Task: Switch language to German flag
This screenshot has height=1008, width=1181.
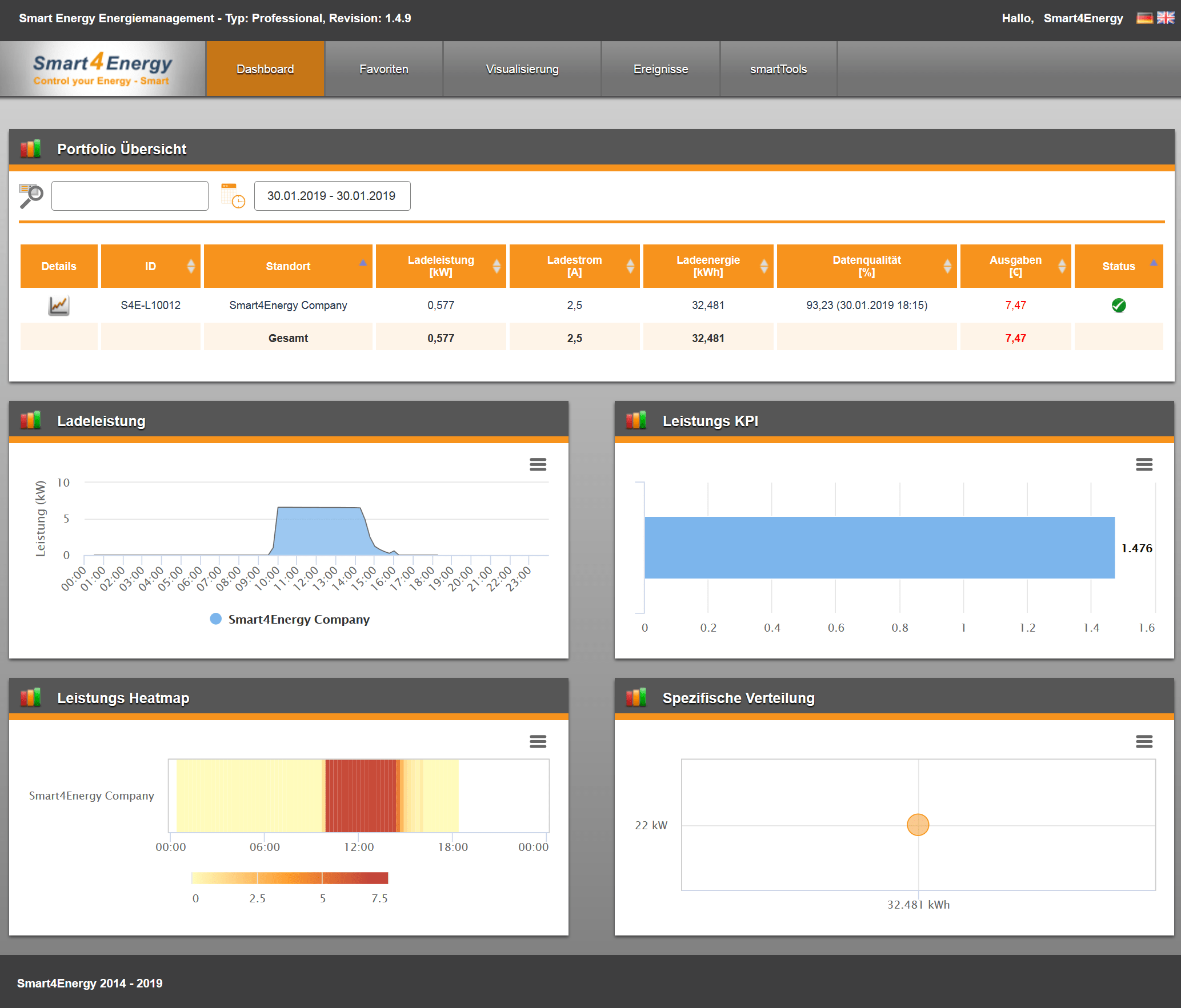Action: pos(1144,18)
